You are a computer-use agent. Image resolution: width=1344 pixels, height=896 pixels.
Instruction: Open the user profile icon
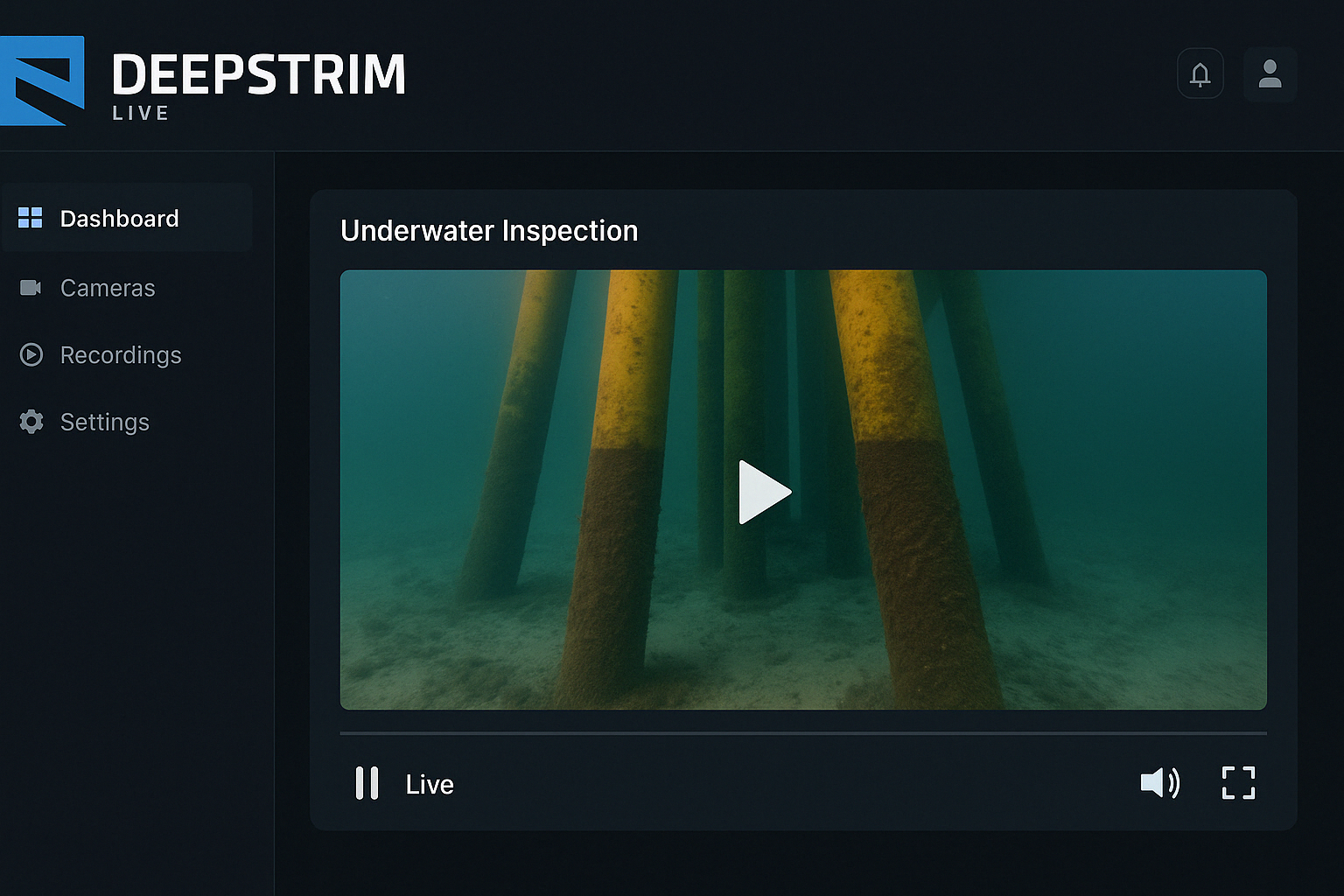[x=1270, y=74]
